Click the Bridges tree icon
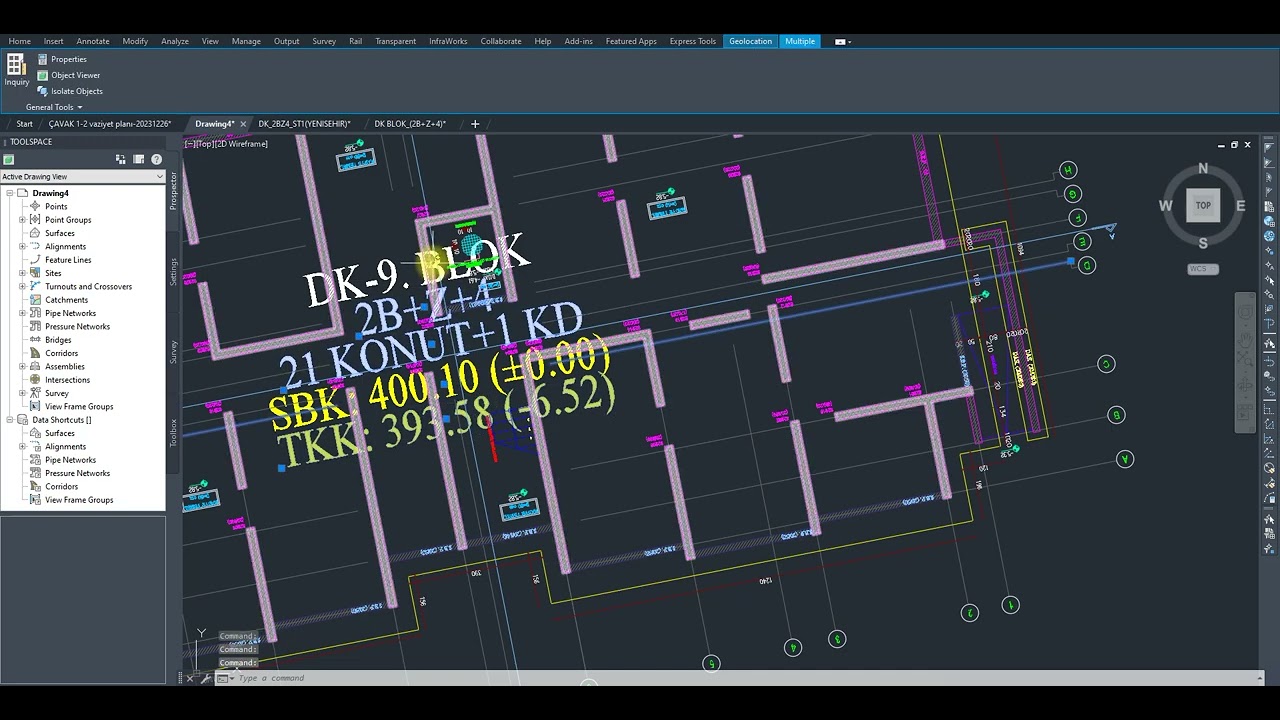Screen dimensions: 1280x720 pos(35,340)
